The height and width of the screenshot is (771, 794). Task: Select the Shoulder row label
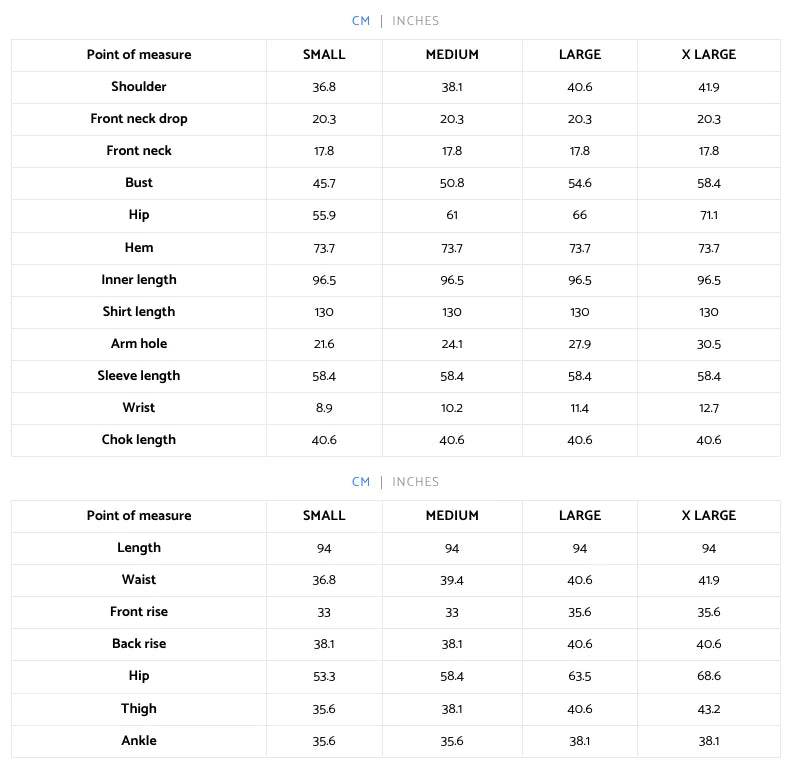coord(139,87)
